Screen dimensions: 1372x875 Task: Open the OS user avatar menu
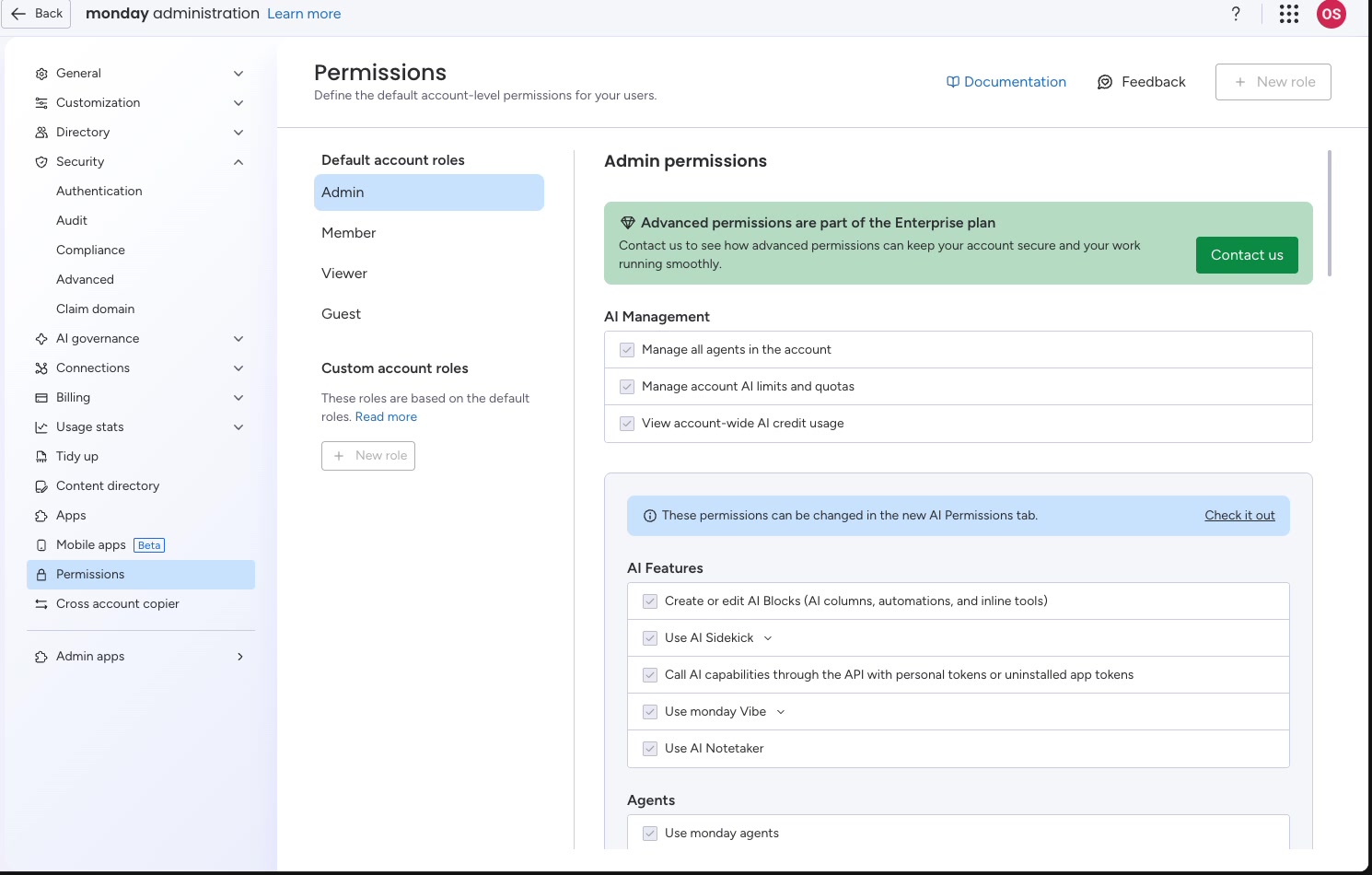pos(1331,14)
